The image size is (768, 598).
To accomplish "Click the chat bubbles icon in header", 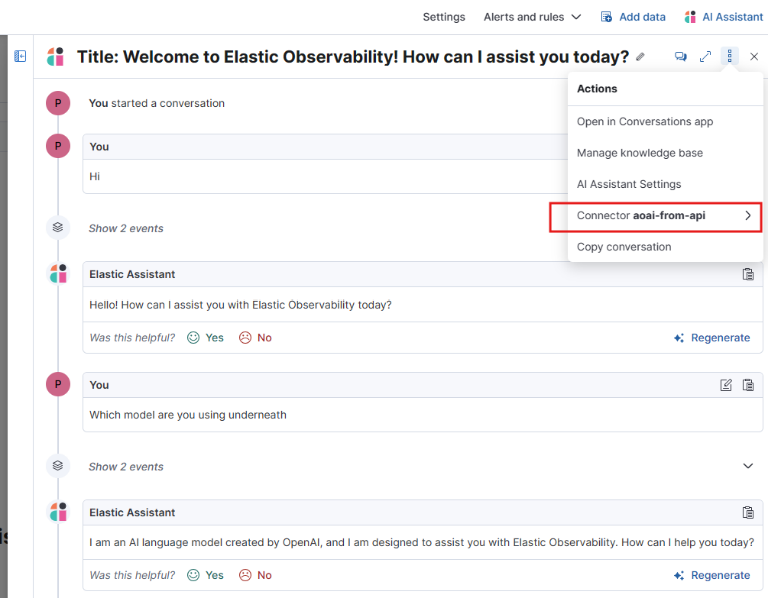I will (681, 57).
